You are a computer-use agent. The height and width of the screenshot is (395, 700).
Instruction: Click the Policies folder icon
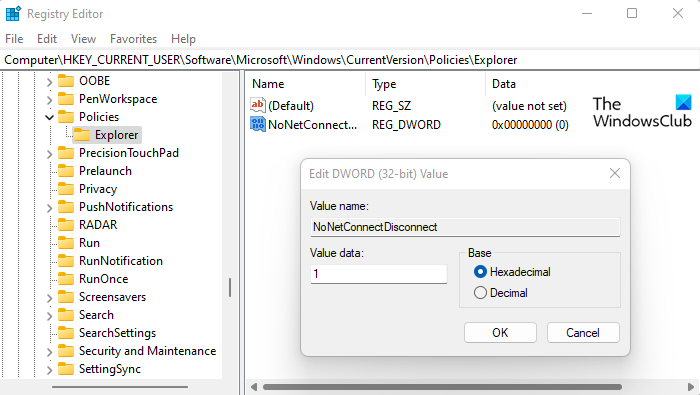click(x=66, y=117)
